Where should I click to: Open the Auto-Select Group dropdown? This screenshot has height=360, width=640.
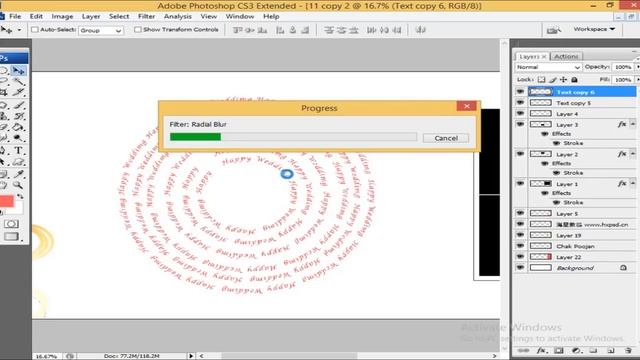tap(101, 31)
